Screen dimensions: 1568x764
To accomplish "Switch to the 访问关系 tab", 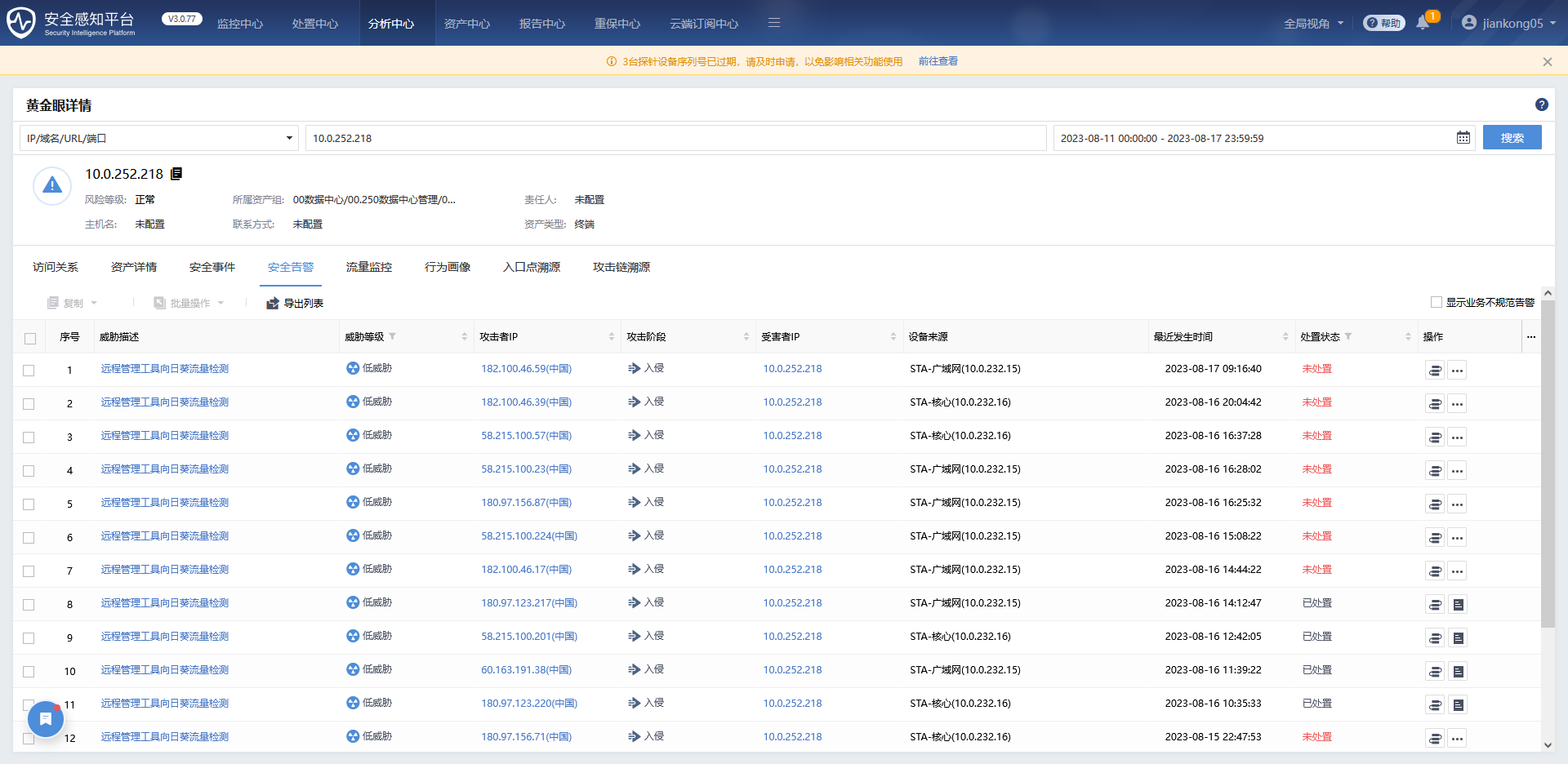I will 56,267.
